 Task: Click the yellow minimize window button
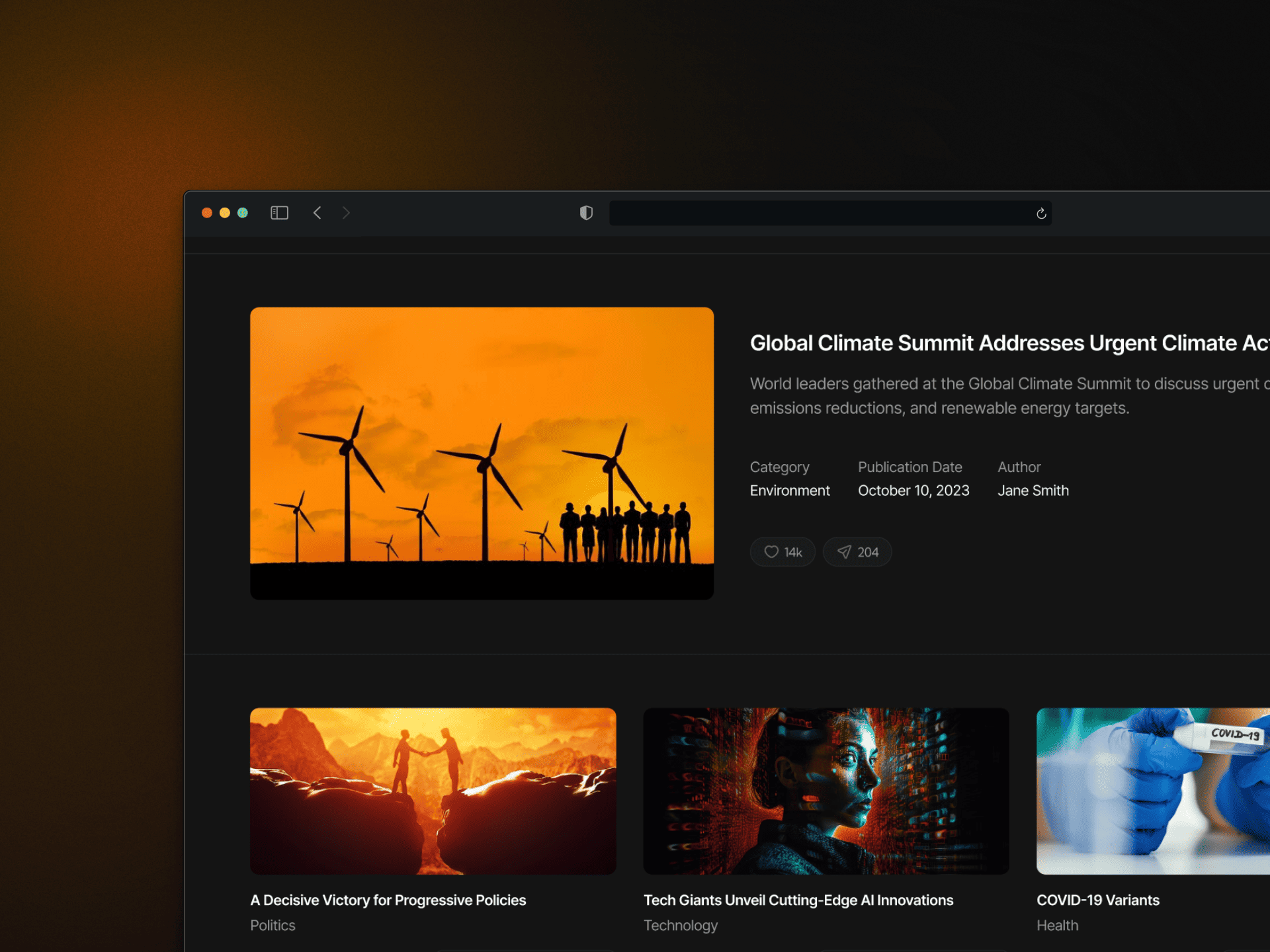coord(225,213)
